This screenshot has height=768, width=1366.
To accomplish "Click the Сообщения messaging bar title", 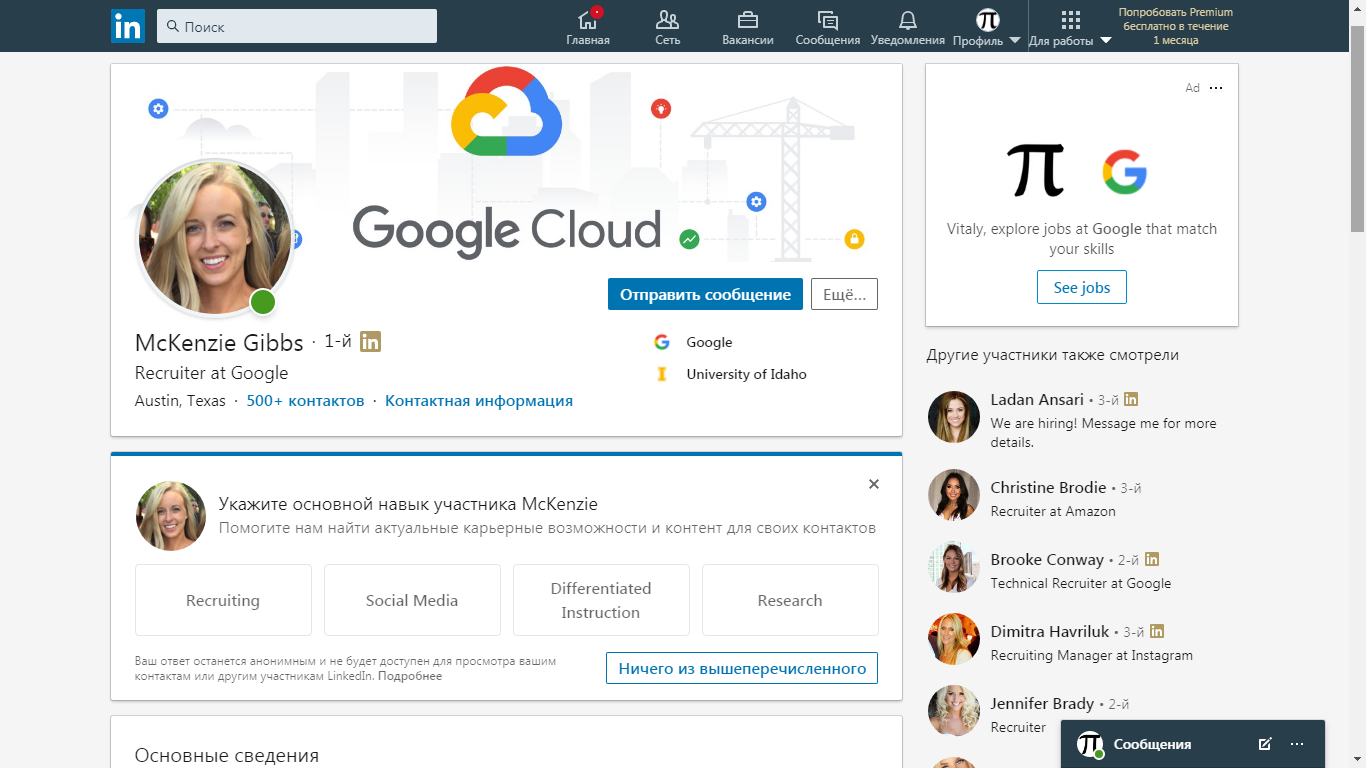I will click(1152, 744).
